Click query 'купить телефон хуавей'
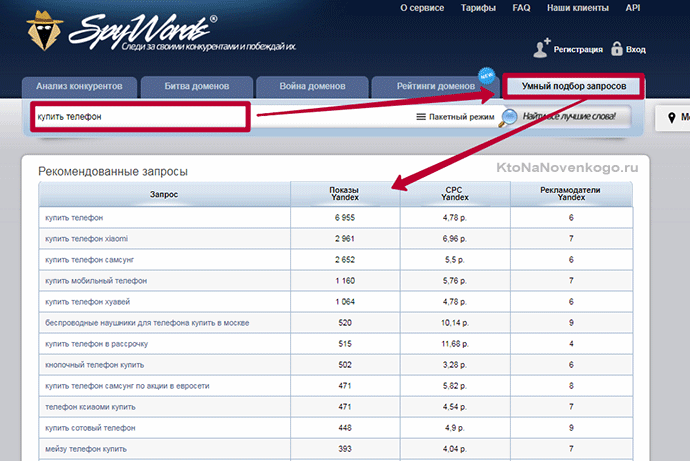The width and height of the screenshot is (690, 461). (x=88, y=302)
